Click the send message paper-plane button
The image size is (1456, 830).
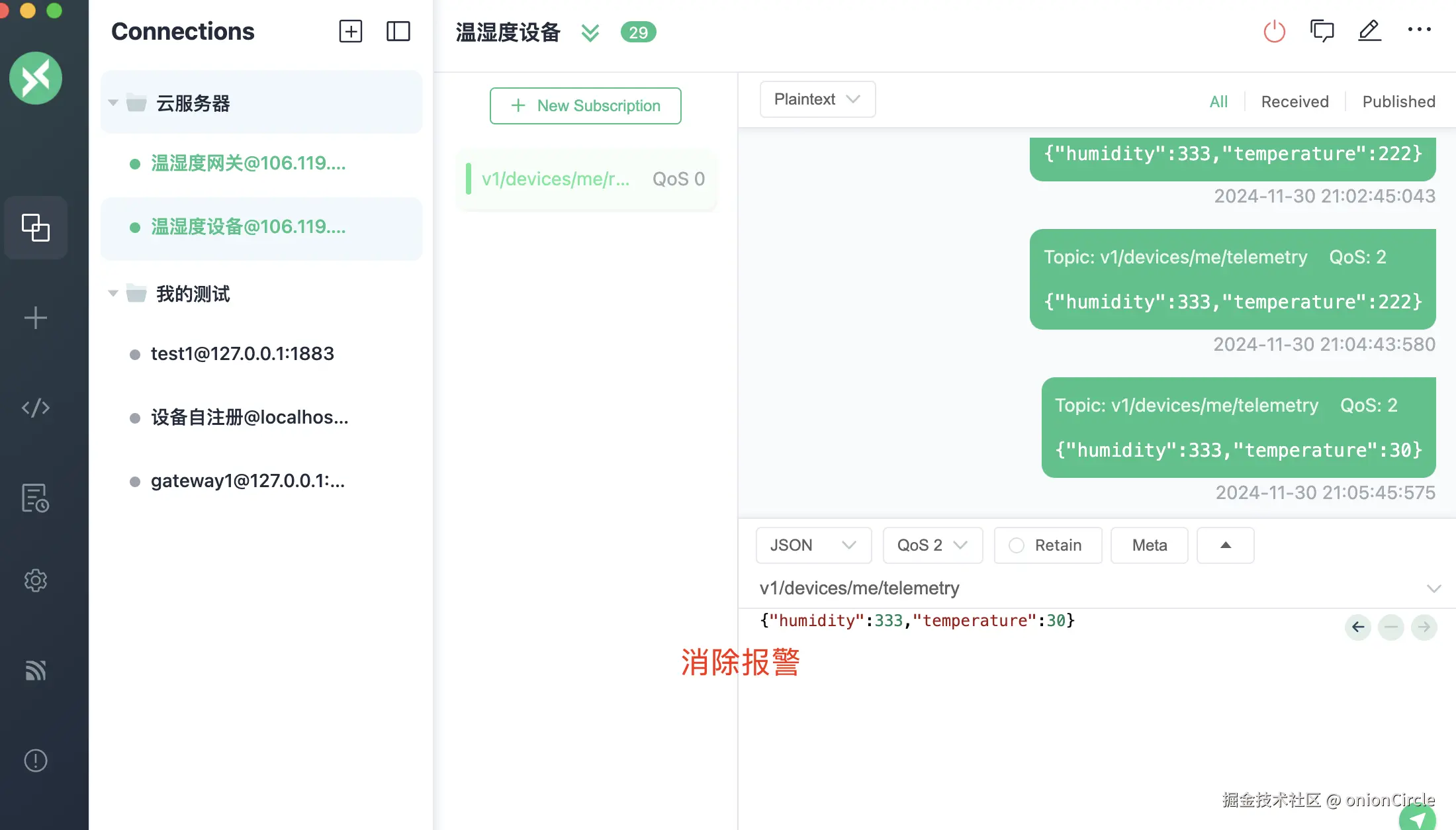pyautogui.click(x=1417, y=819)
